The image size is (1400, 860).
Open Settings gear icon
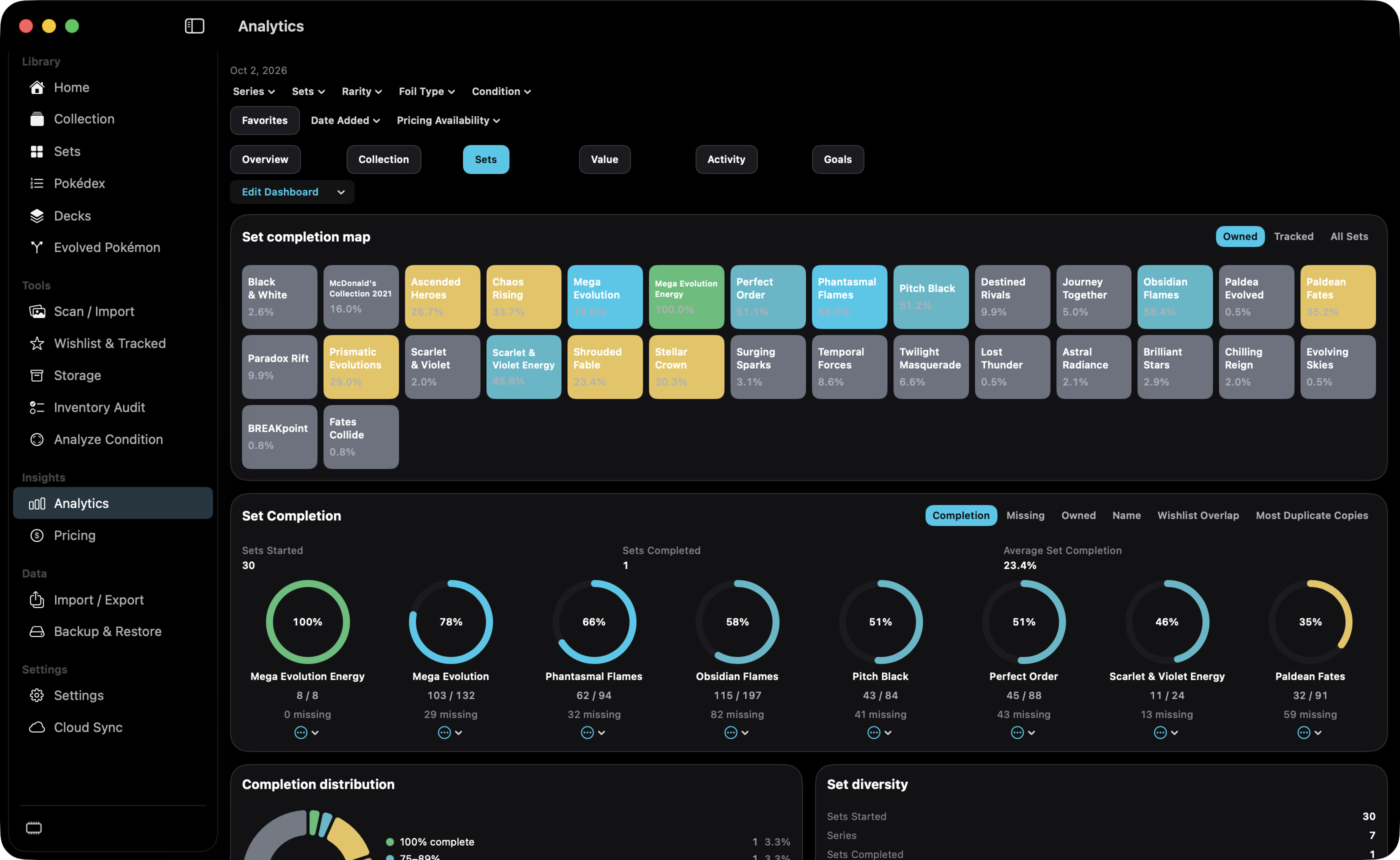37,695
